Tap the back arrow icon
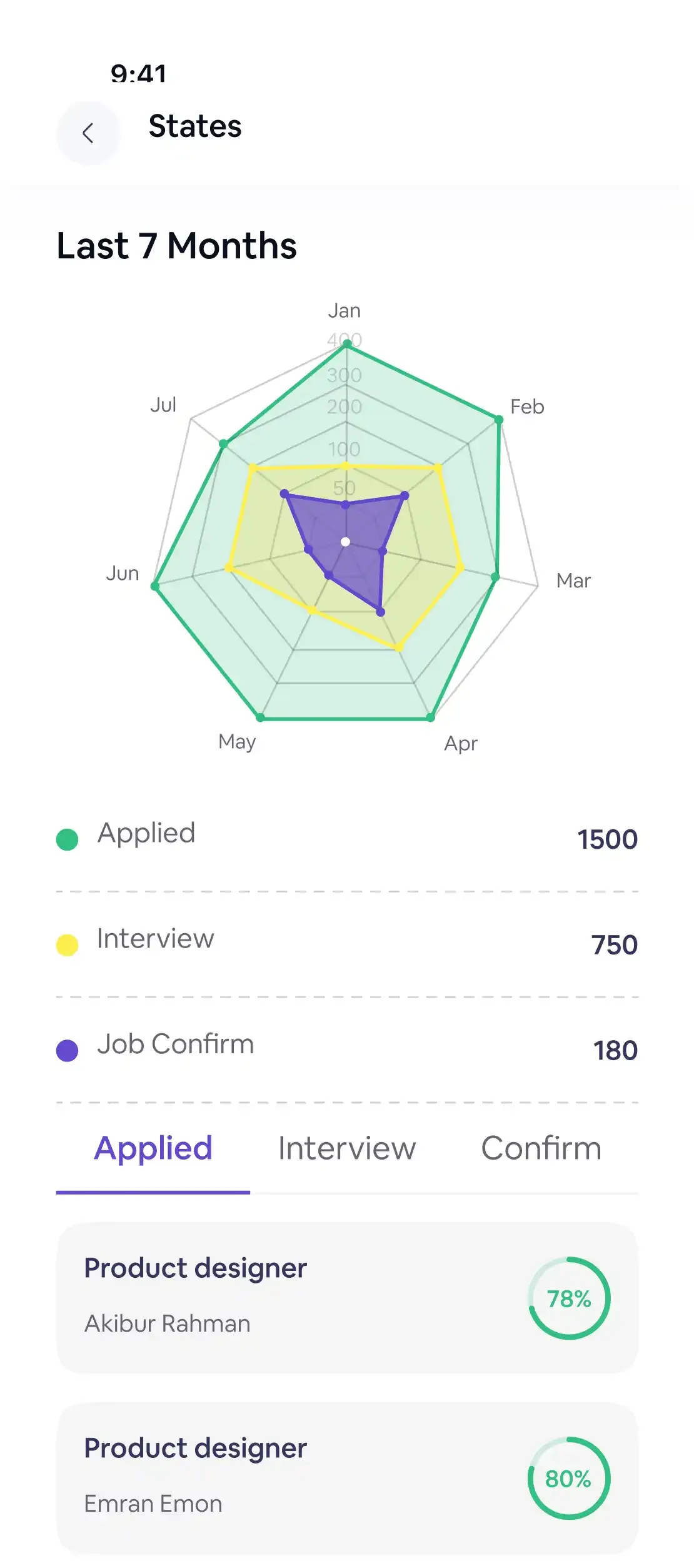The width and height of the screenshot is (694, 1568). click(88, 133)
